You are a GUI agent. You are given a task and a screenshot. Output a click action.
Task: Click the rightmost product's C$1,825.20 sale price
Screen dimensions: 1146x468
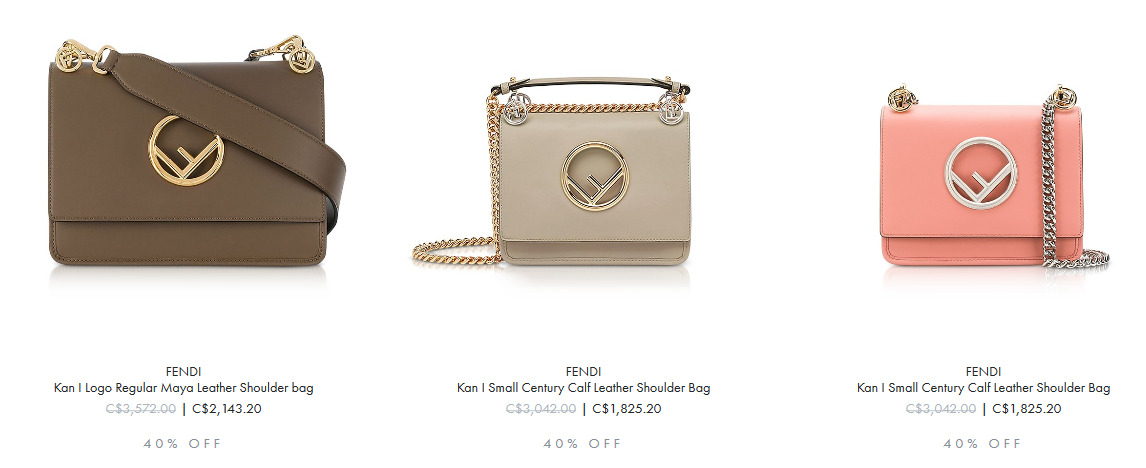[1026, 409]
